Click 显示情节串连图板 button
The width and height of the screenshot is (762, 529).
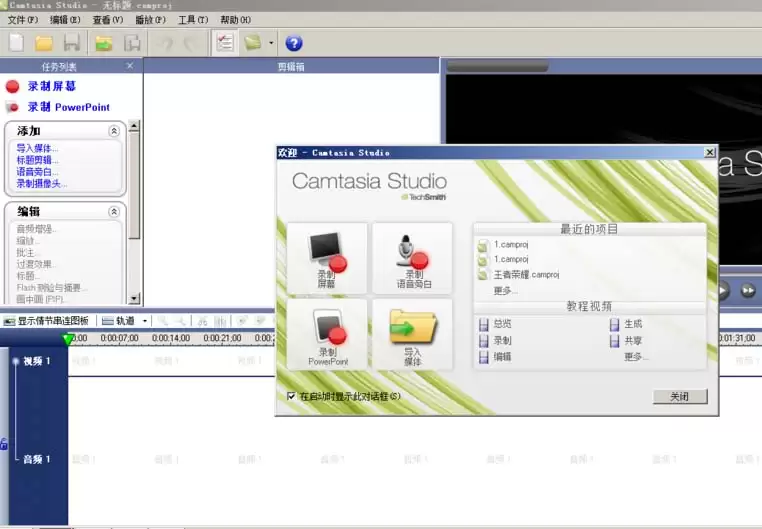tap(47, 321)
